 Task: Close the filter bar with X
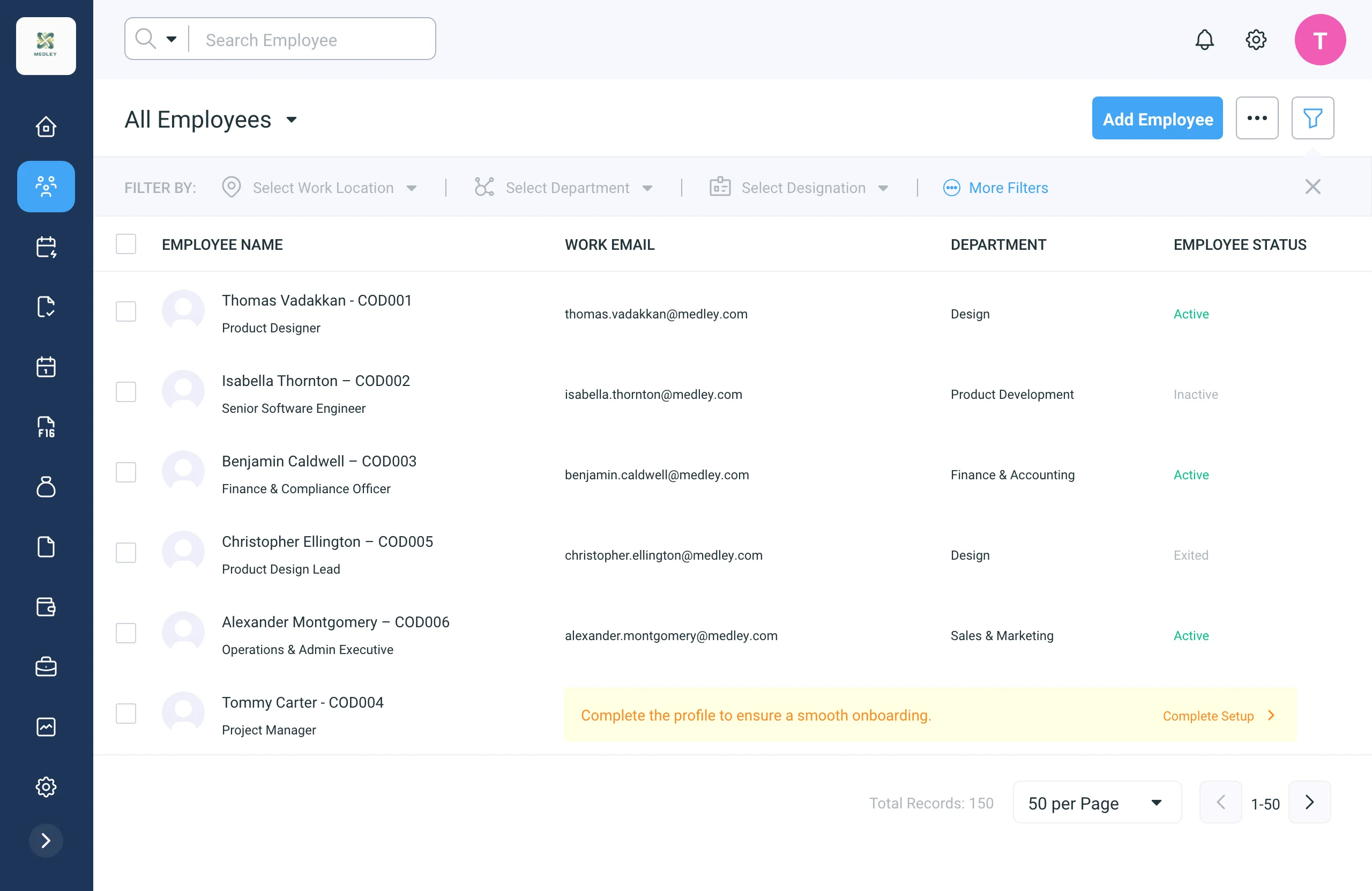click(x=1313, y=187)
